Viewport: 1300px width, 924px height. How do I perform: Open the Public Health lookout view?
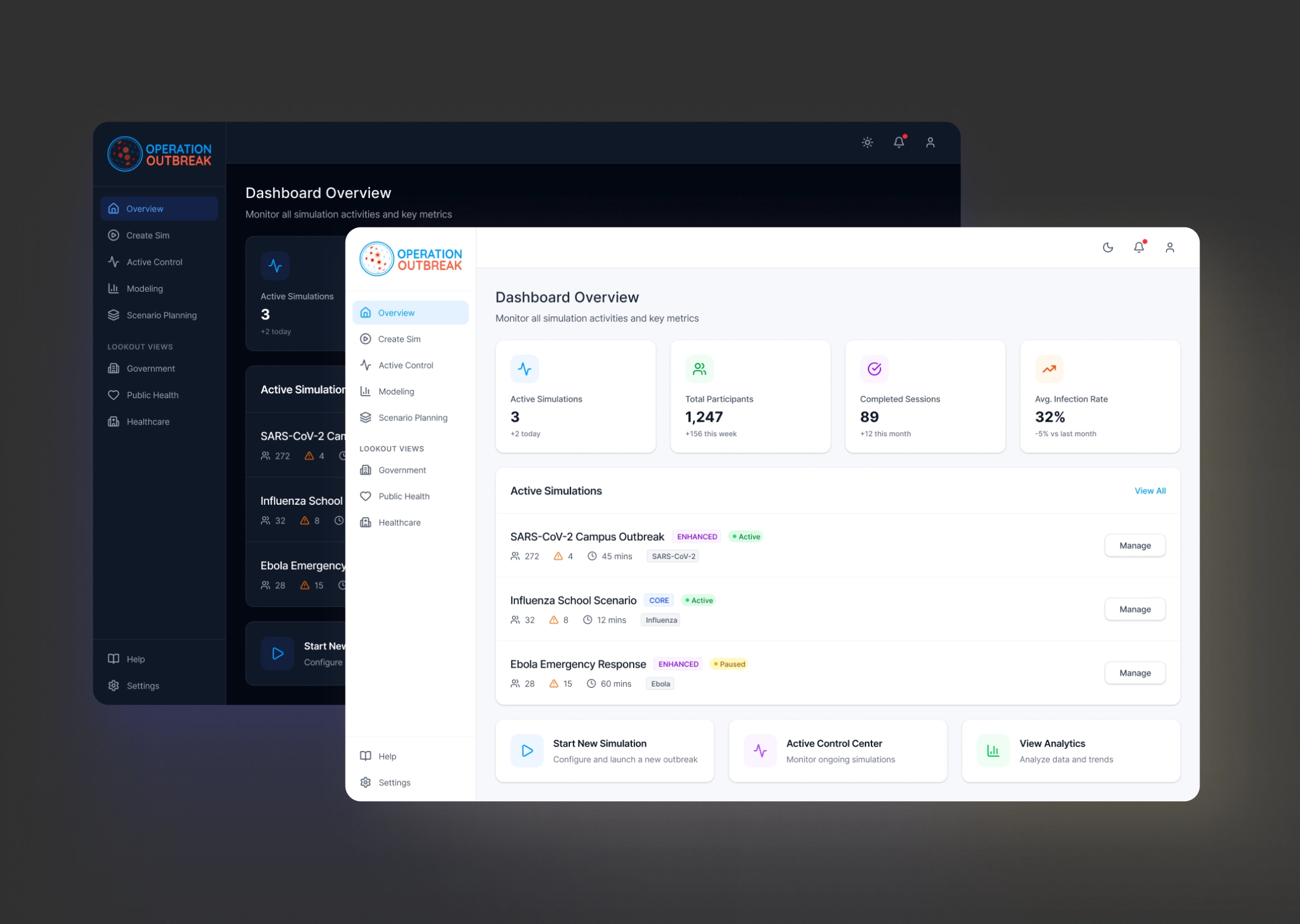point(404,496)
